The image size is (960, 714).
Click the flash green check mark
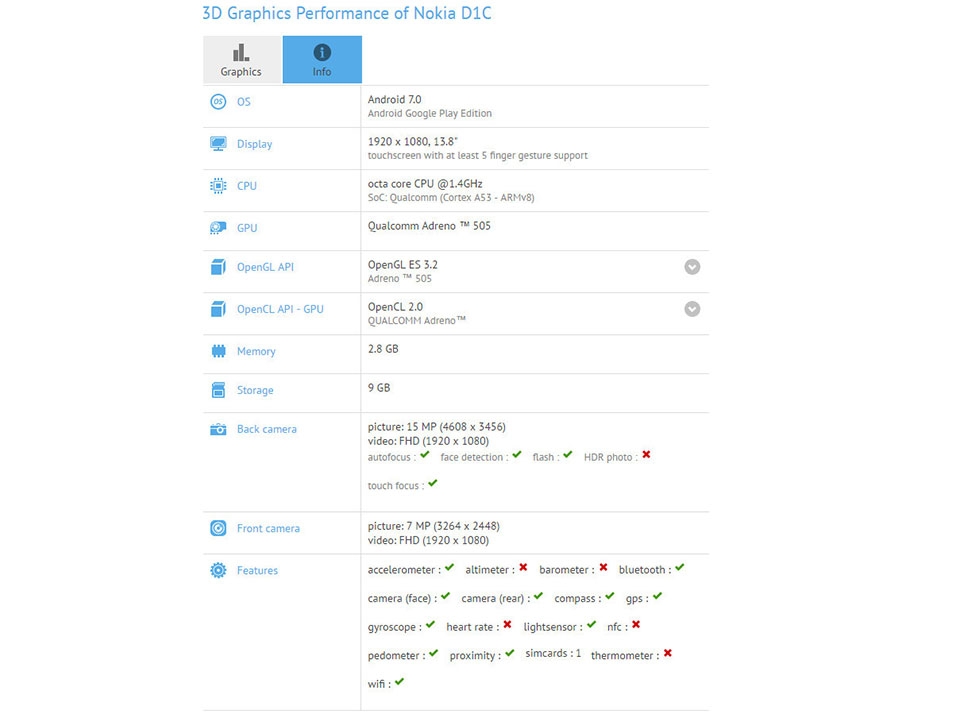click(568, 455)
